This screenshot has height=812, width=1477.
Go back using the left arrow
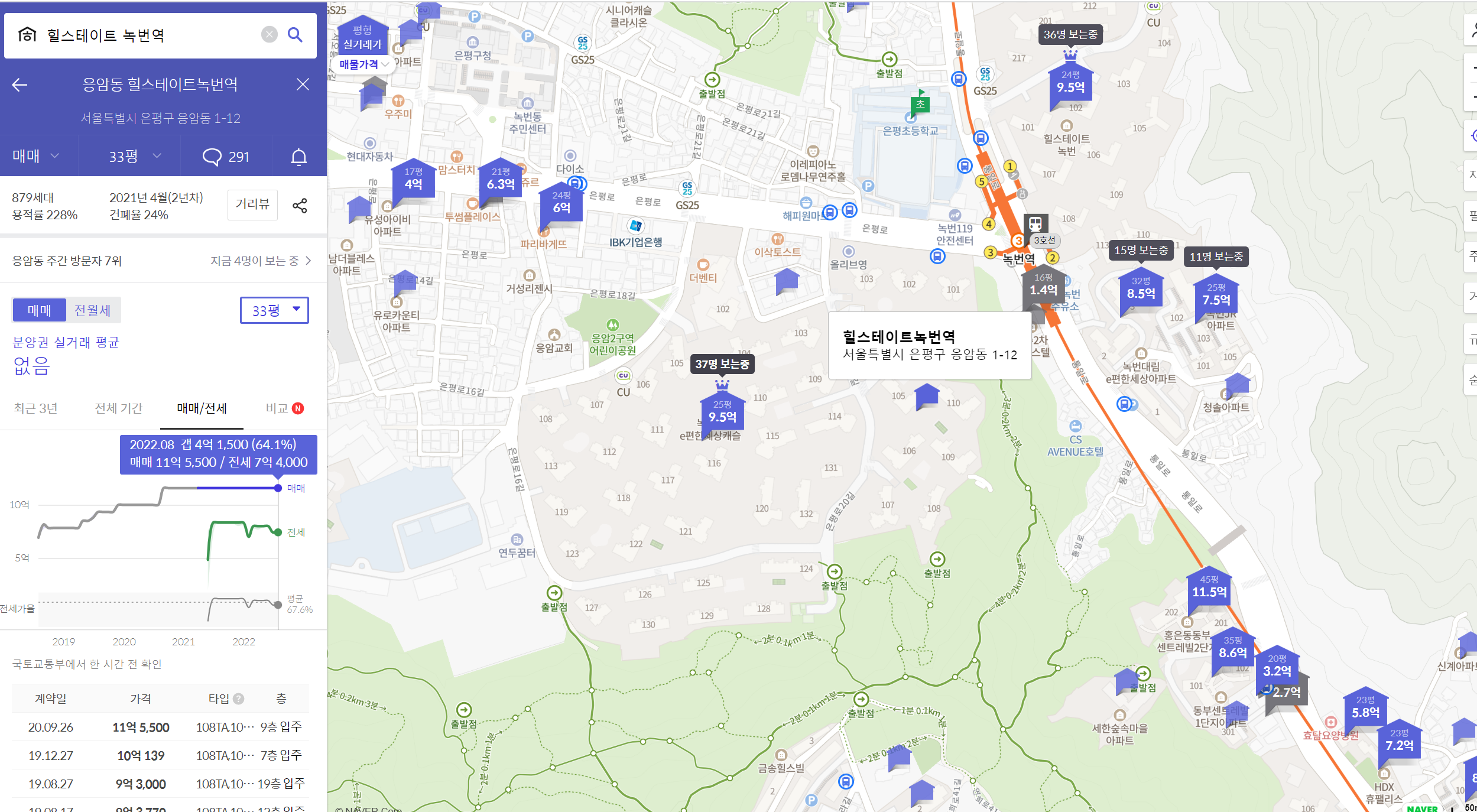[x=20, y=85]
